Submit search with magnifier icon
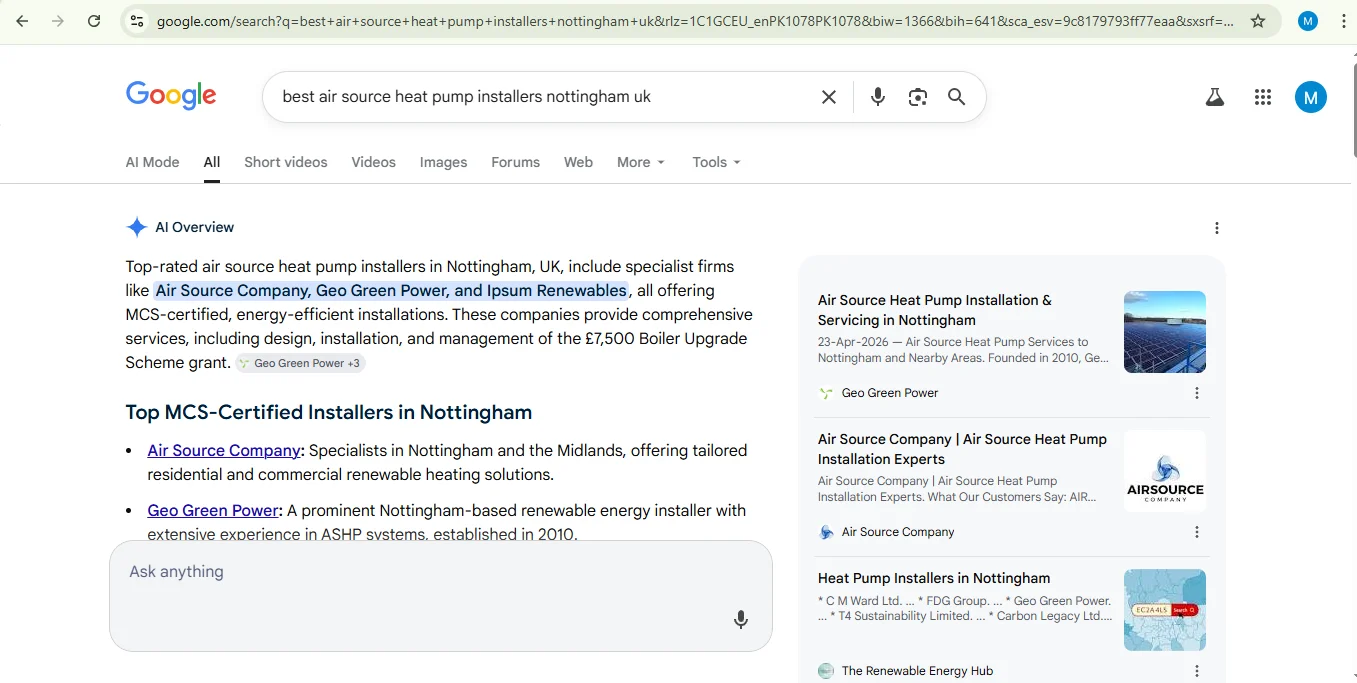Viewport: 1357px width, 683px height. (x=957, y=97)
